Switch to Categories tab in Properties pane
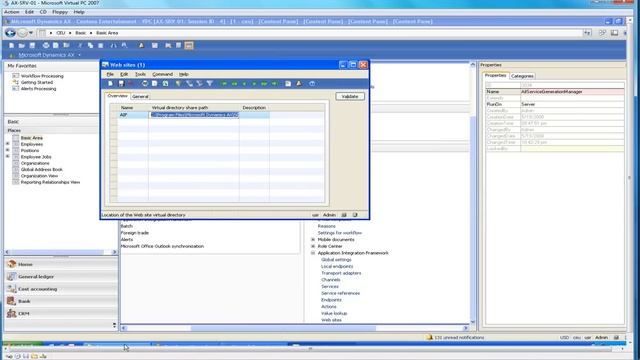The height and width of the screenshot is (360, 640). 522,76
